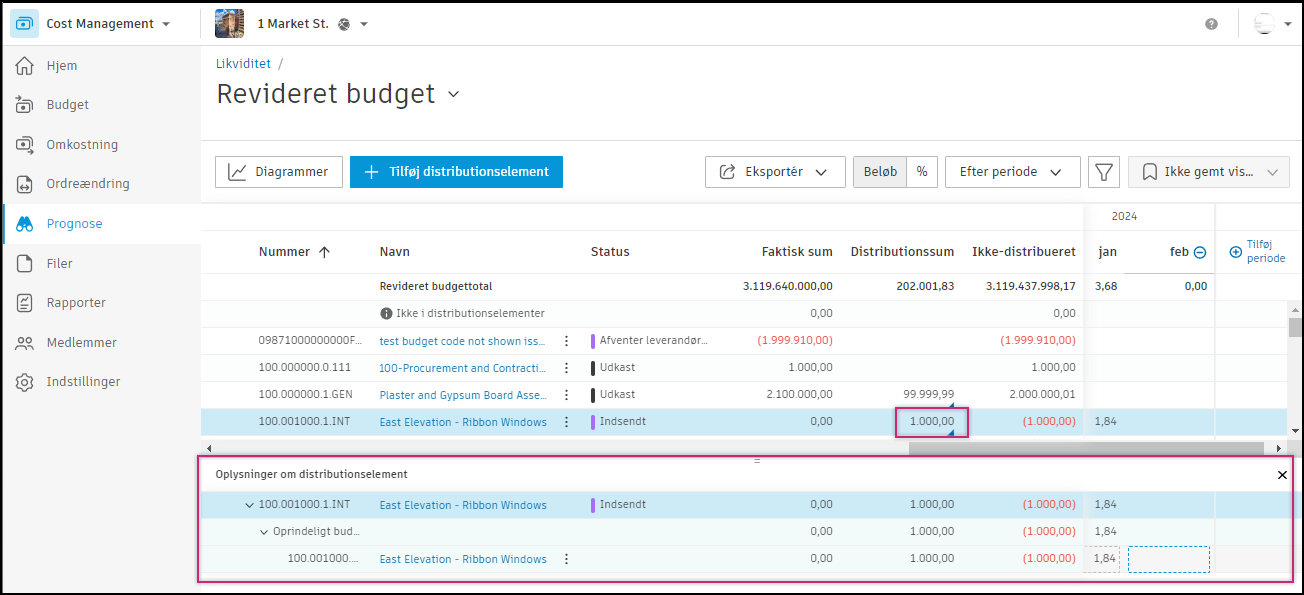Click the 1 Market St. project thumbnail
This screenshot has width=1304, height=595.
pos(230,24)
